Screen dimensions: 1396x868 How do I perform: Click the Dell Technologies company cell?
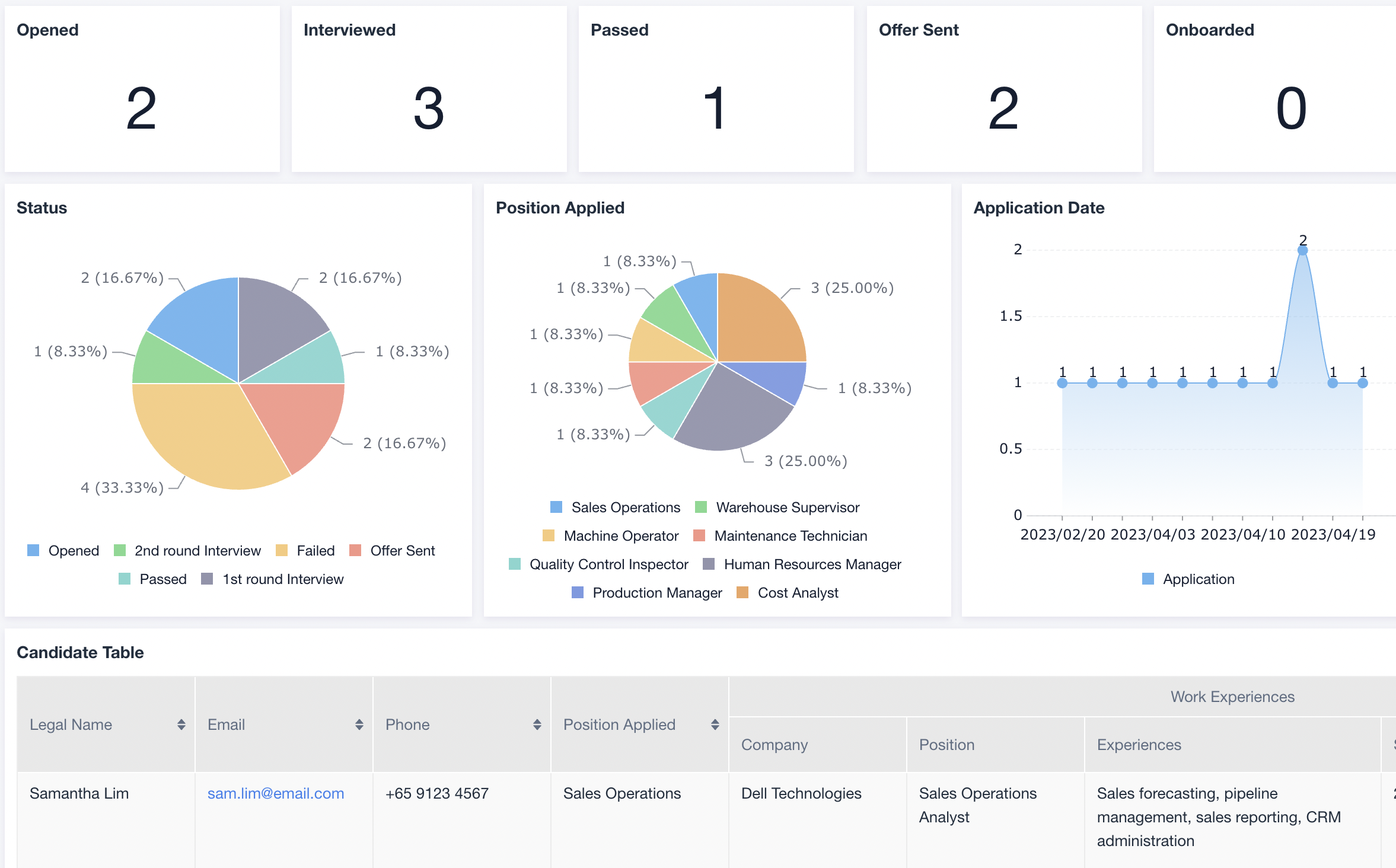[818, 820]
